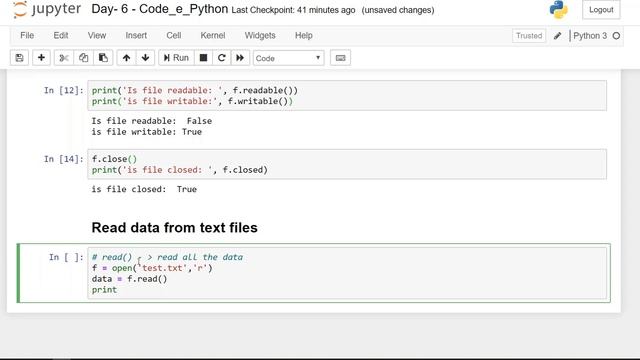Image resolution: width=640 pixels, height=360 pixels.
Task: Select the Read data from text files heading
Action: pos(174,227)
